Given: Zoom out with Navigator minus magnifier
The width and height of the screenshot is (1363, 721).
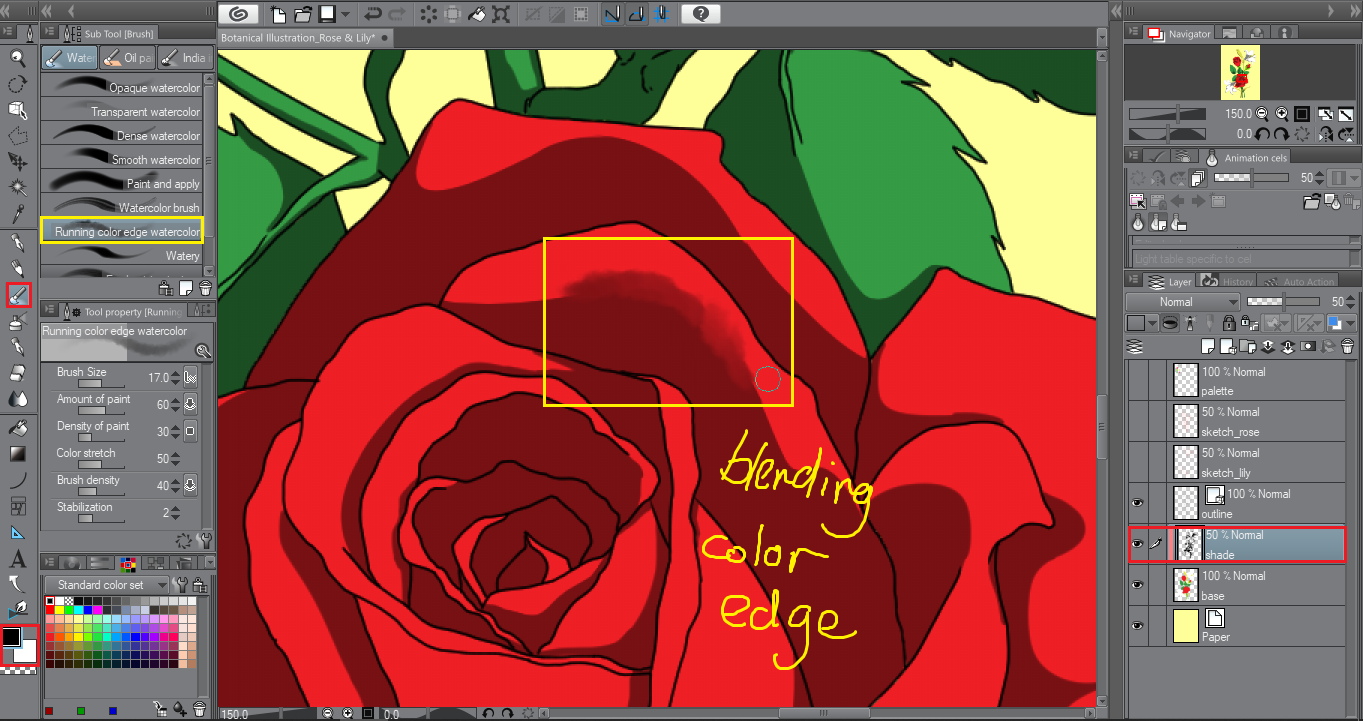Looking at the screenshot, I should [x=1263, y=114].
